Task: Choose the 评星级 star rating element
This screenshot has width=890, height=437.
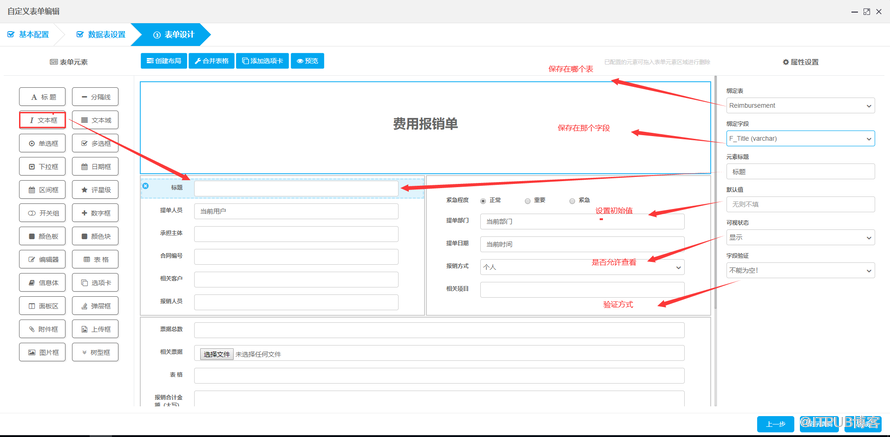Action: pyautogui.click(x=95, y=190)
